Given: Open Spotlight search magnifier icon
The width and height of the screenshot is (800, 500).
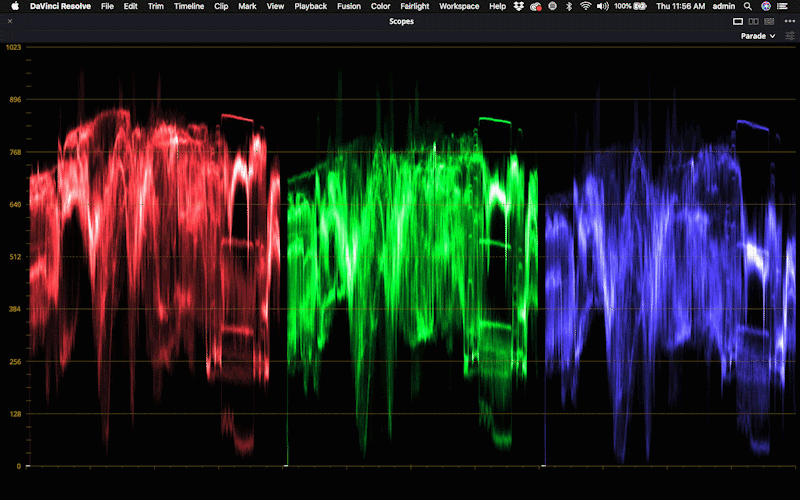Looking at the screenshot, I should (747, 6).
